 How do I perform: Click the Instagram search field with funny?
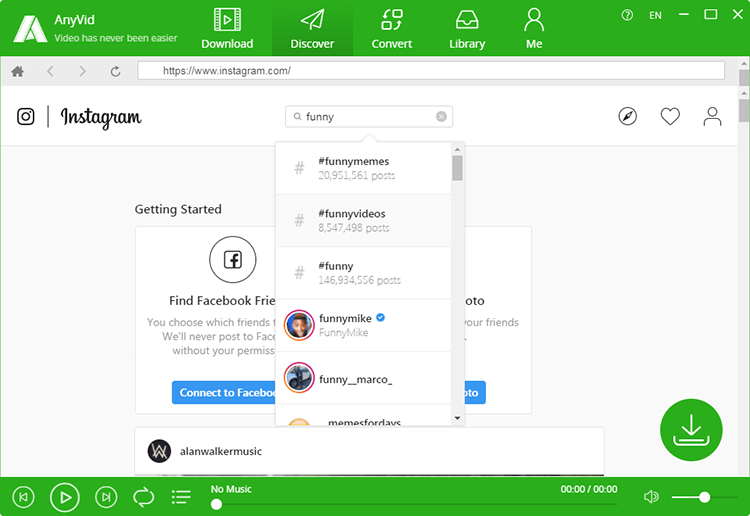[369, 117]
